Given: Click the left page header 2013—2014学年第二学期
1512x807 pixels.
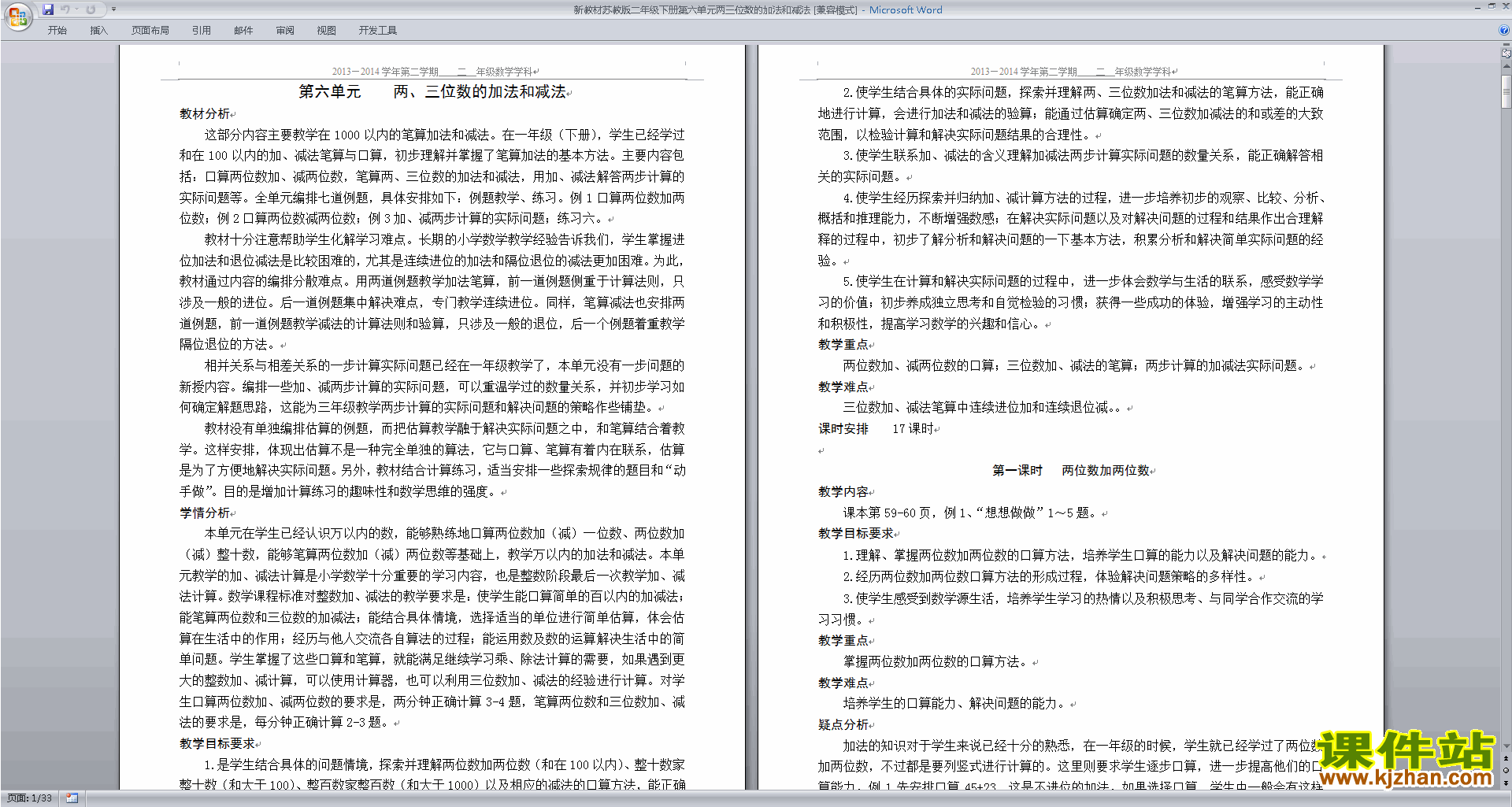Looking at the screenshot, I should 432,72.
